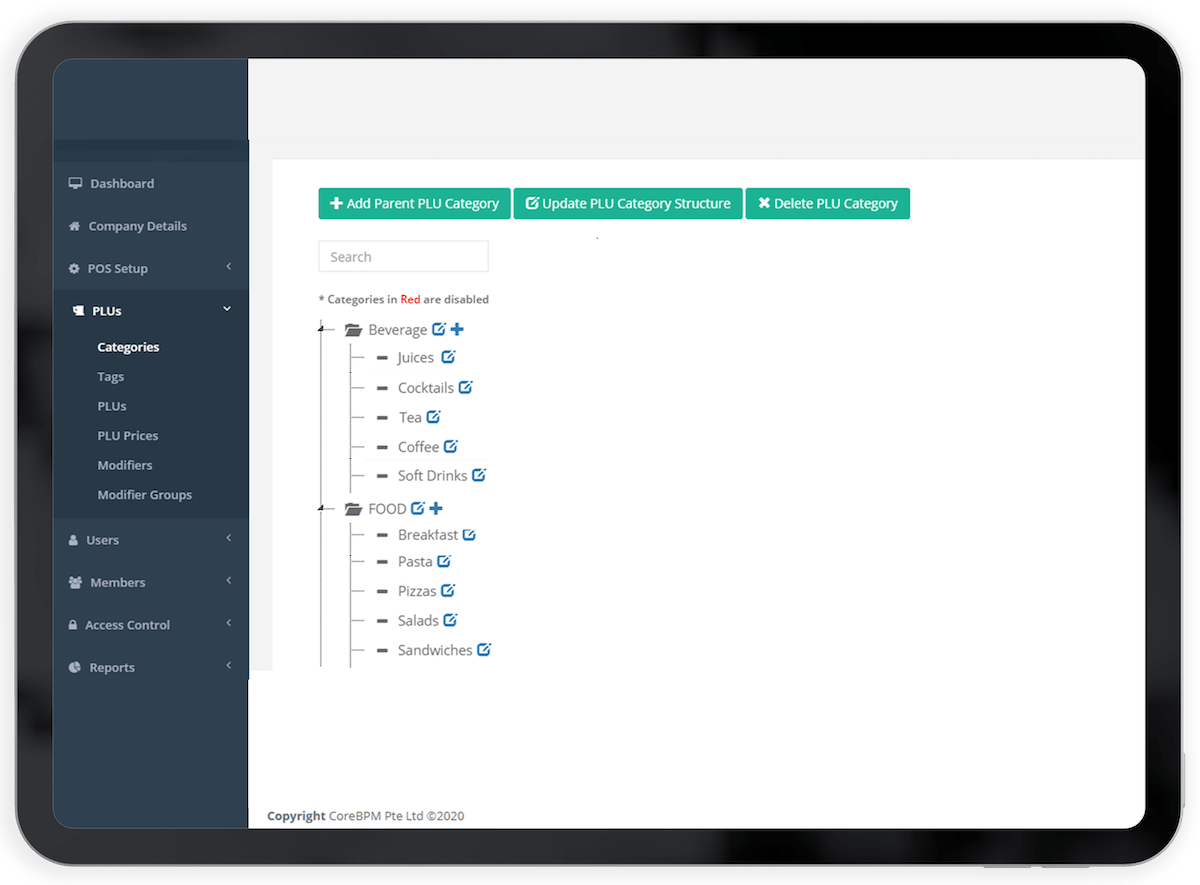Edit the Juices category
1200x885 pixels.
[x=448, y=357]
